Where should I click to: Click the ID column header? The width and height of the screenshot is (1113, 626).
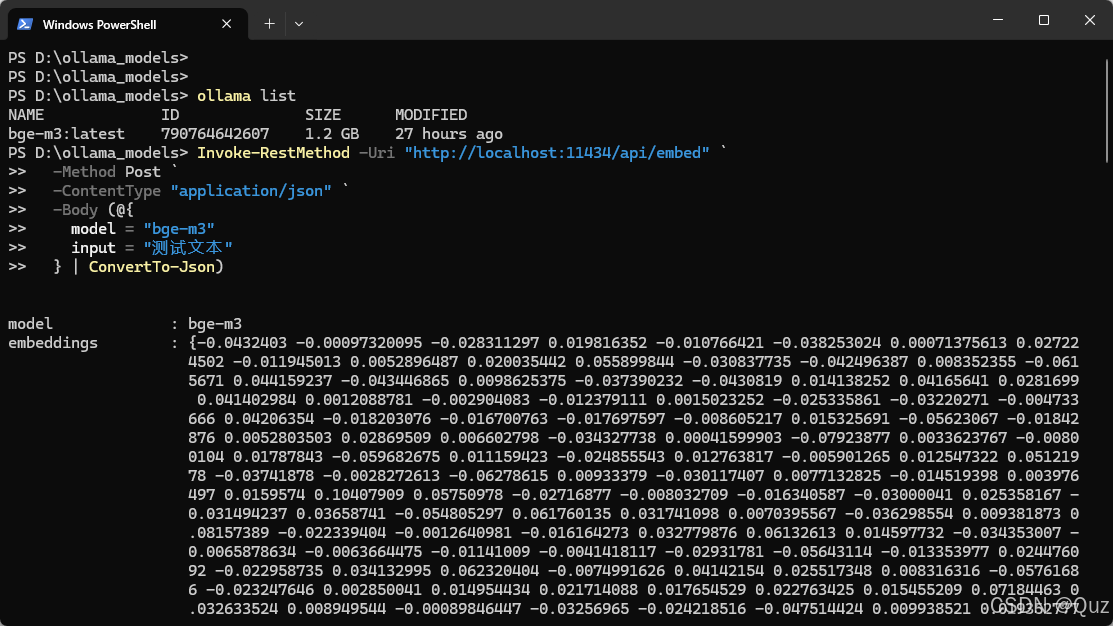click(x=170, y=115)
